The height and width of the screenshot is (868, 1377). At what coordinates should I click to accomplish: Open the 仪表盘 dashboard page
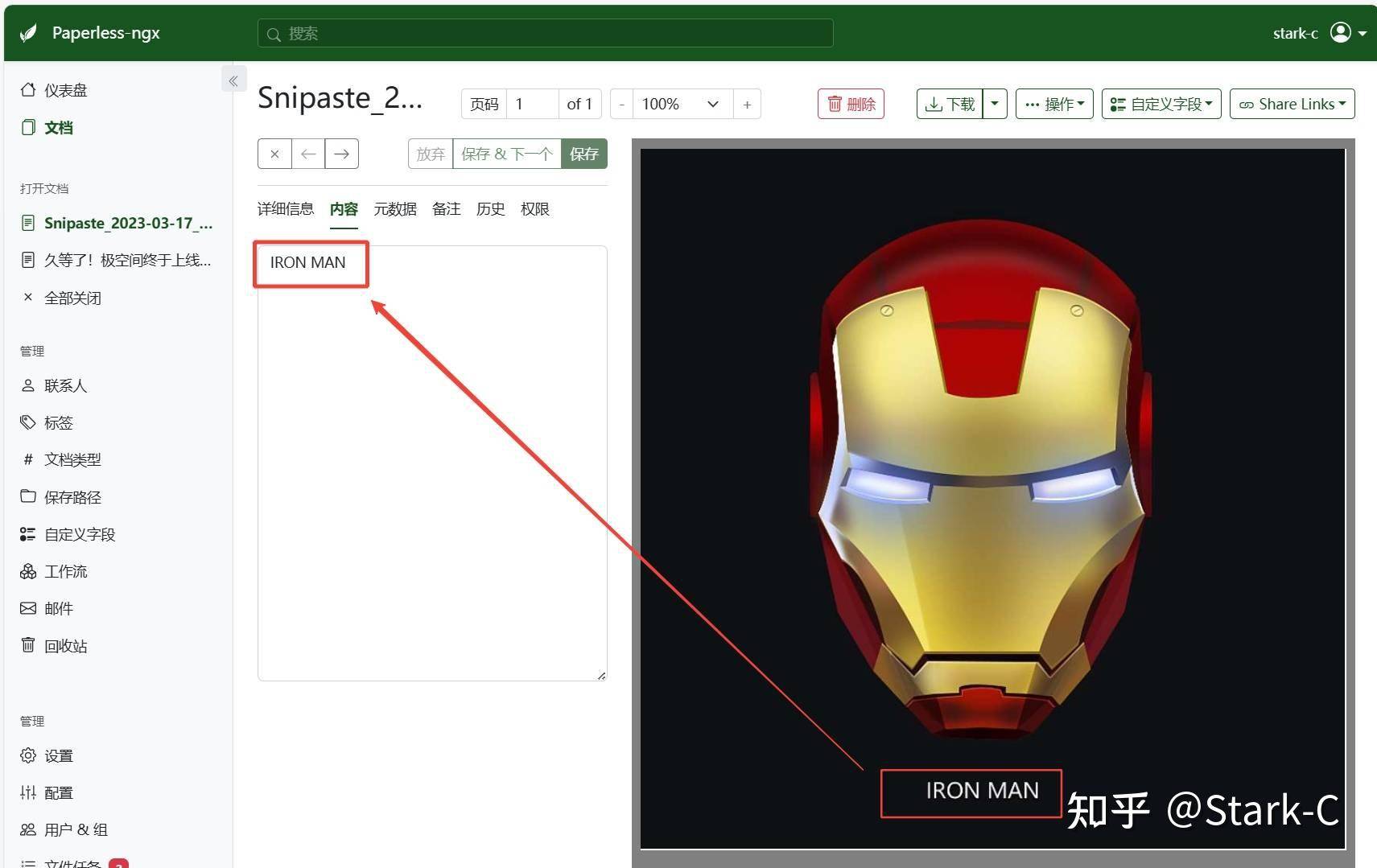click(x=55, y=90)
